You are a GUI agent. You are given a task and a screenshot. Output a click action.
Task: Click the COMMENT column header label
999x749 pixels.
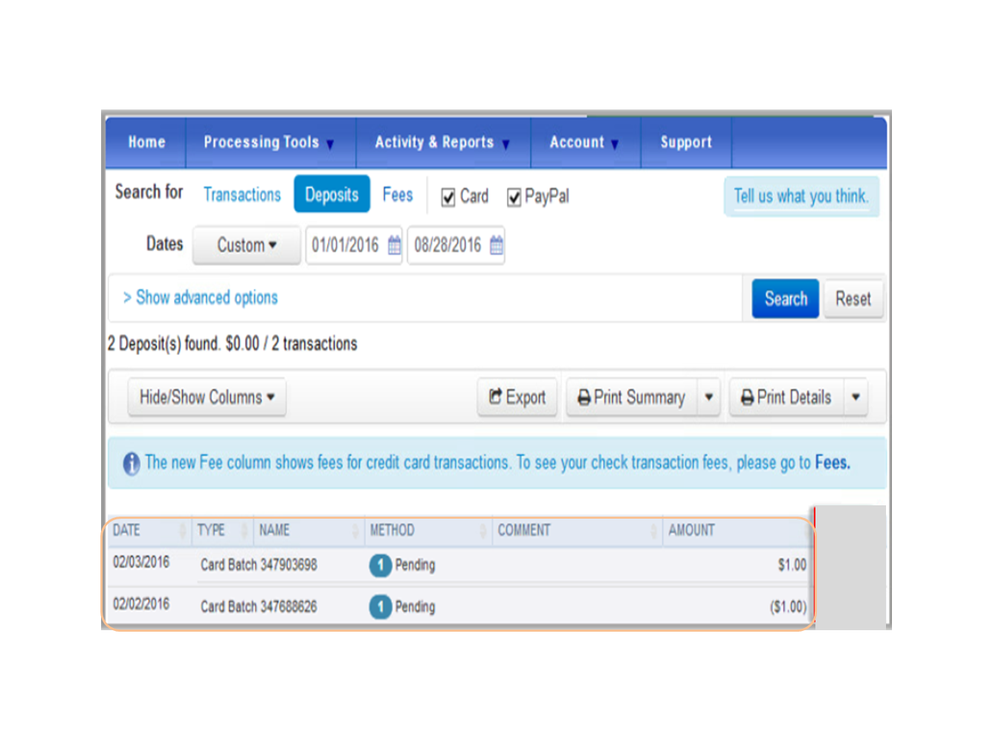tap(524, 530)
